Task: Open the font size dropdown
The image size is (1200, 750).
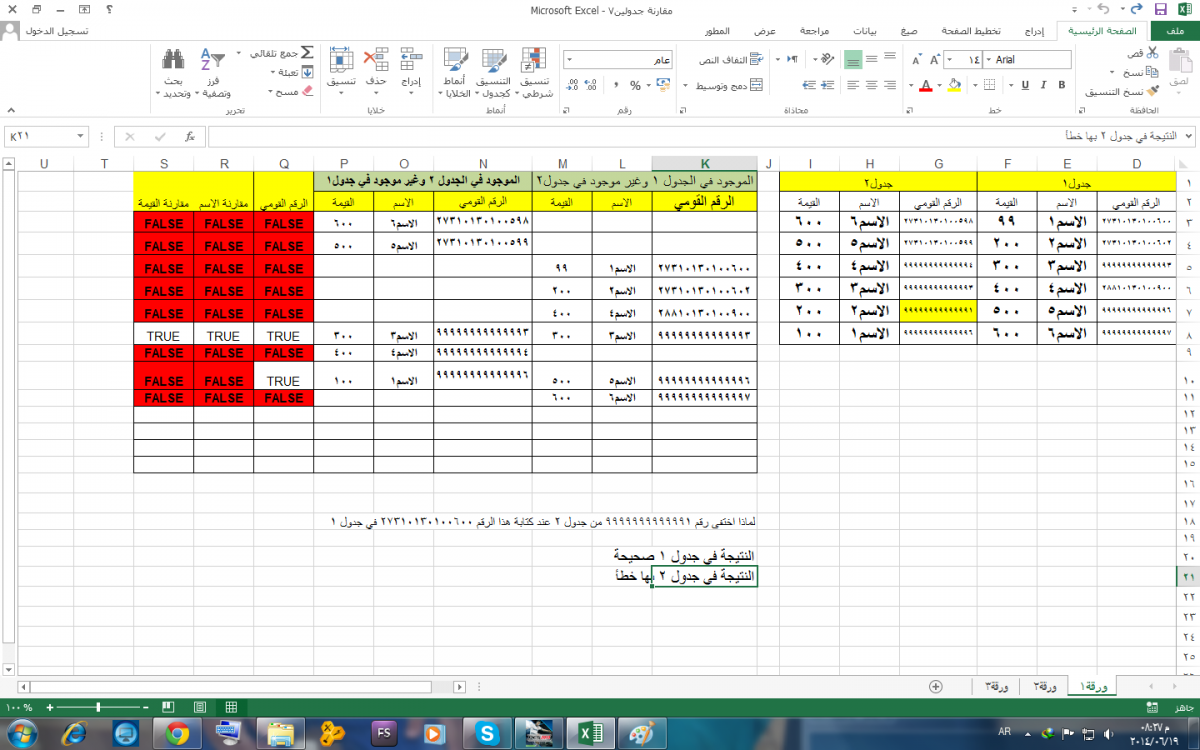Action: point(949,60)
